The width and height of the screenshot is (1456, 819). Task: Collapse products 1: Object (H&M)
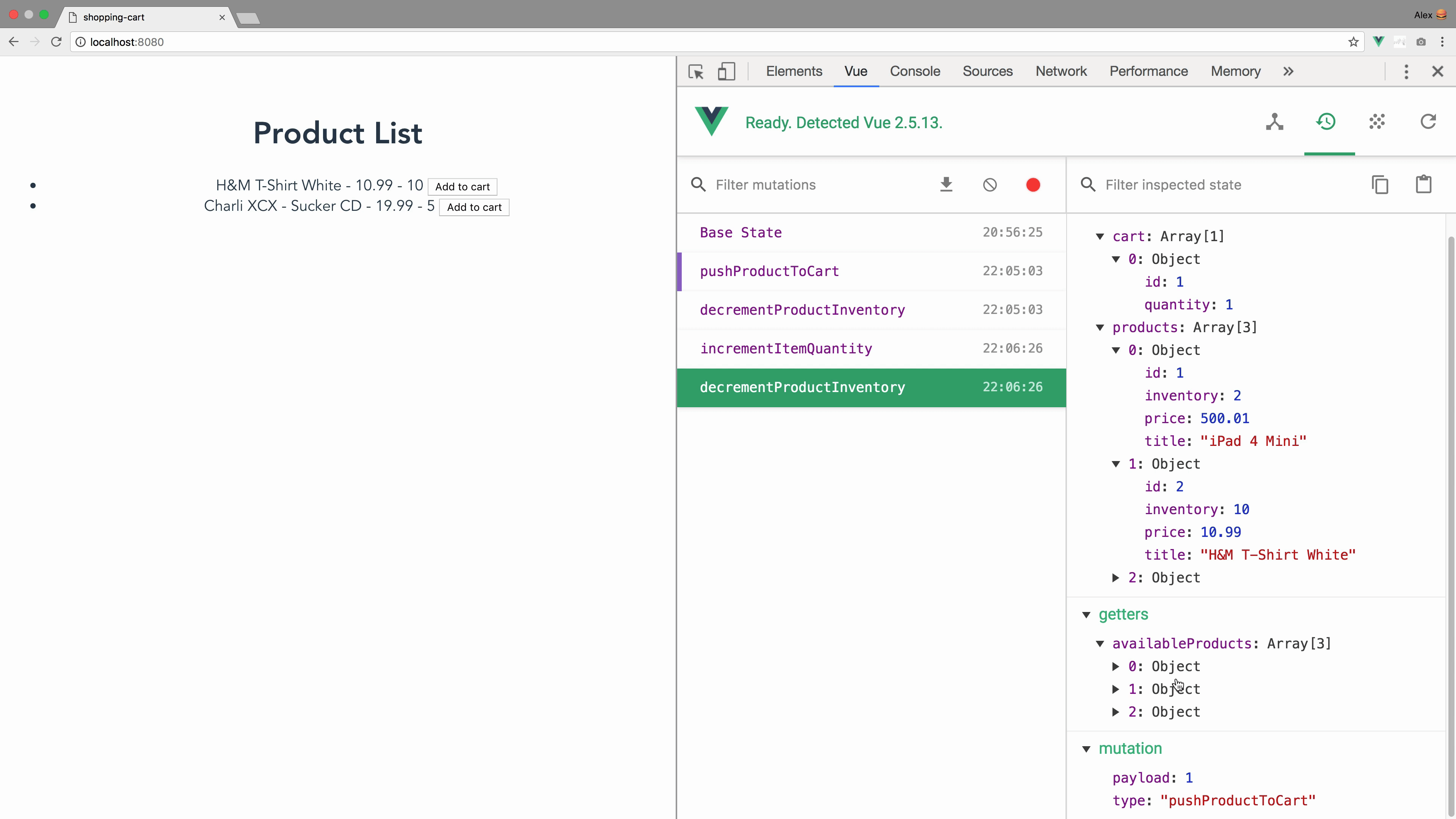click(x=1116, y=464)
